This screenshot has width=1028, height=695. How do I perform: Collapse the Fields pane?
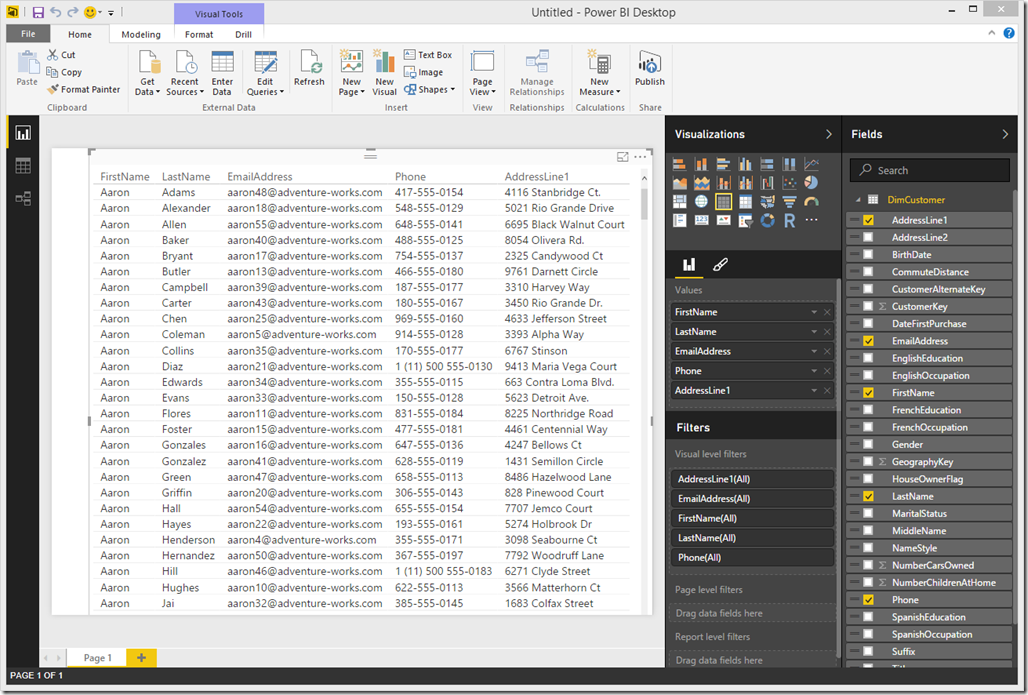(1005, 134)
